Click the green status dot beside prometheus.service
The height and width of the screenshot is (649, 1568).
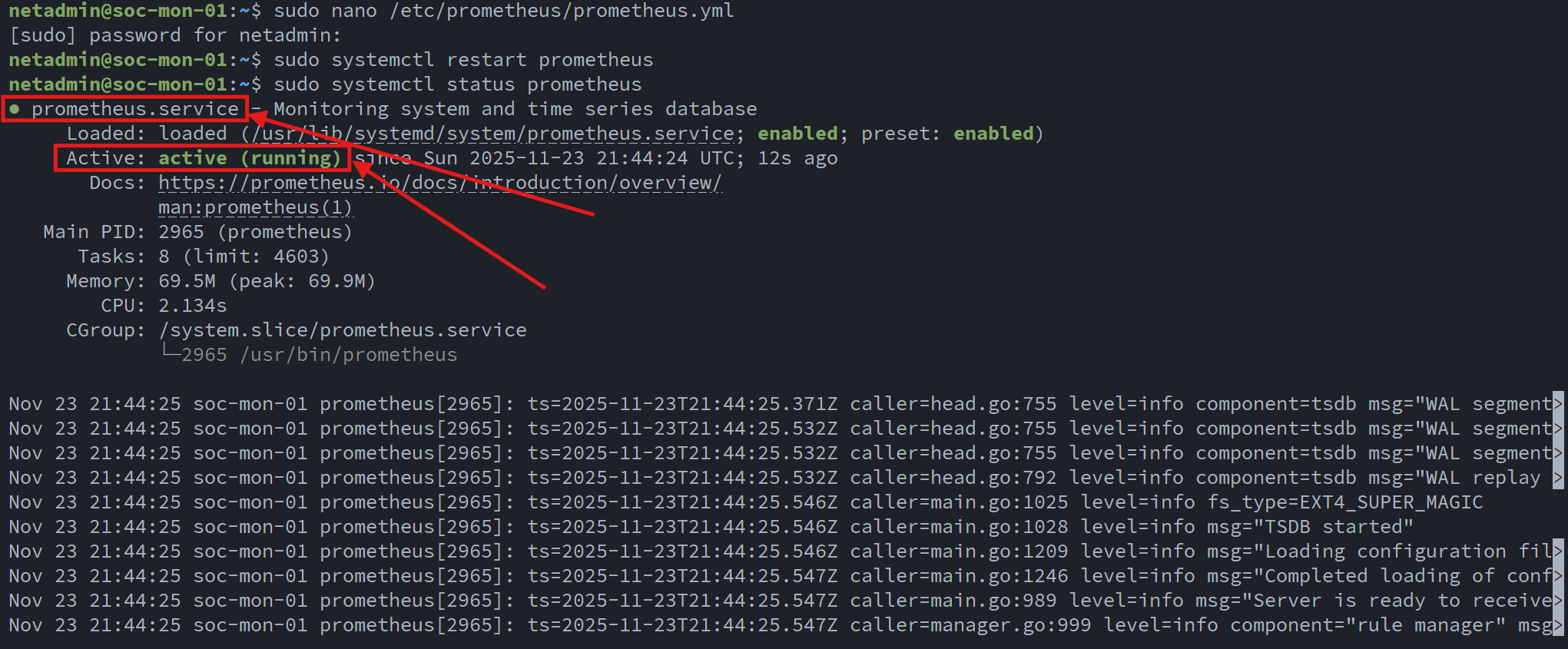click(x=15, y=109)
